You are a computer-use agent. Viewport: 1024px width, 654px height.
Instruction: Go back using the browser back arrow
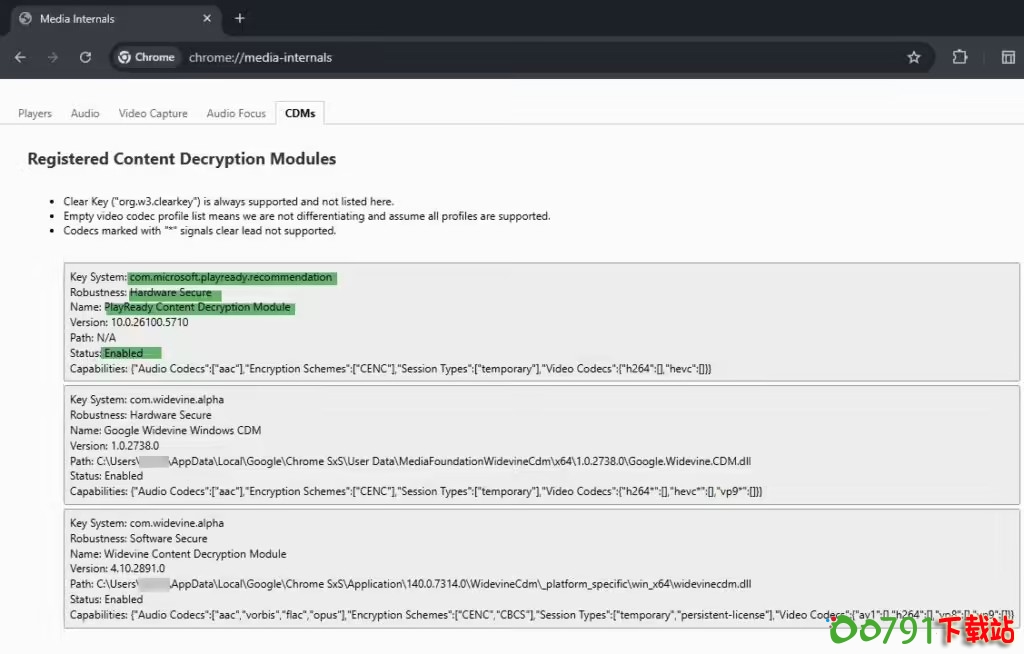20,57
